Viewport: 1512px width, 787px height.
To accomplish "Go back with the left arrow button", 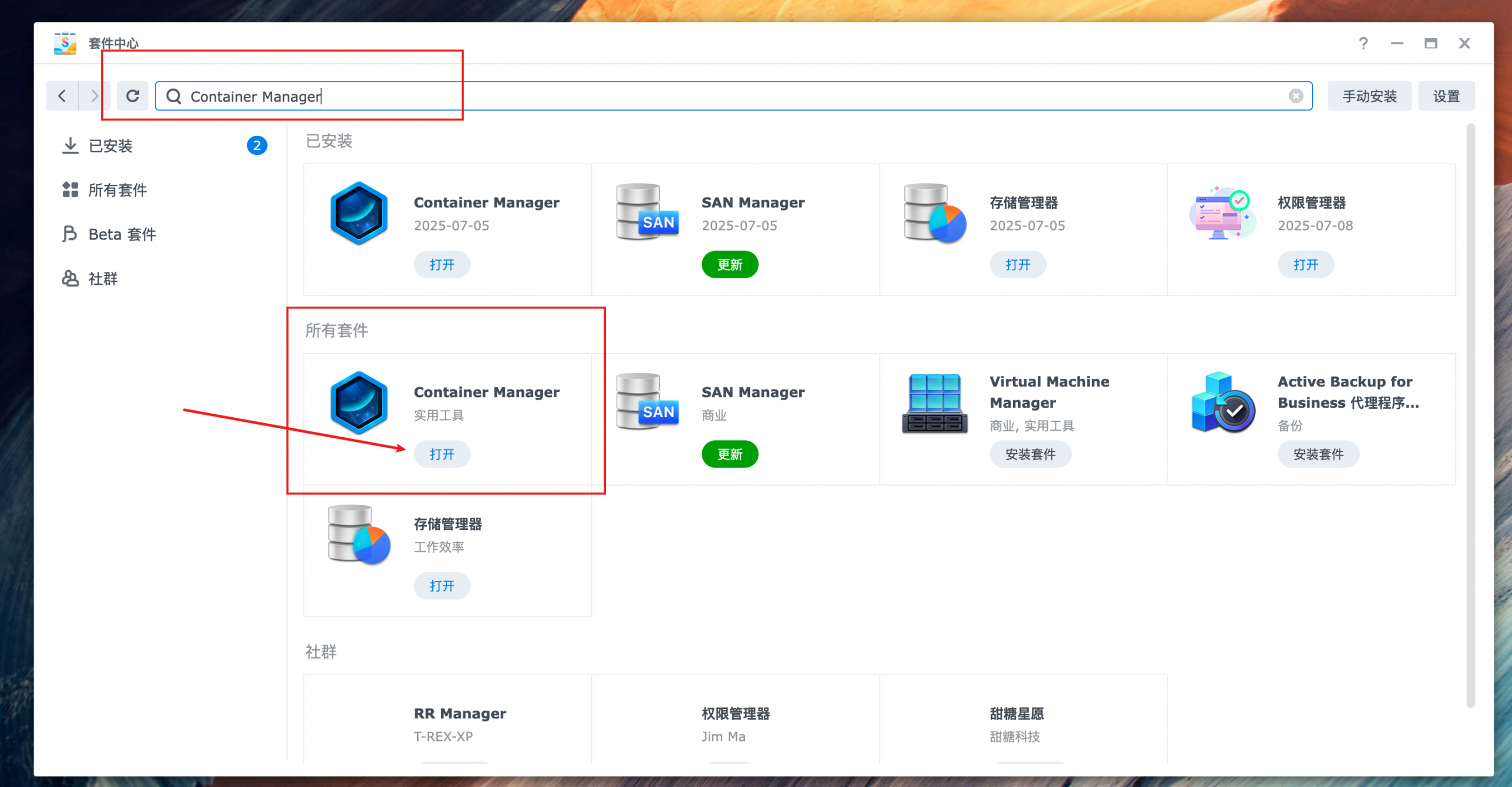I will [x=62, y=96].
